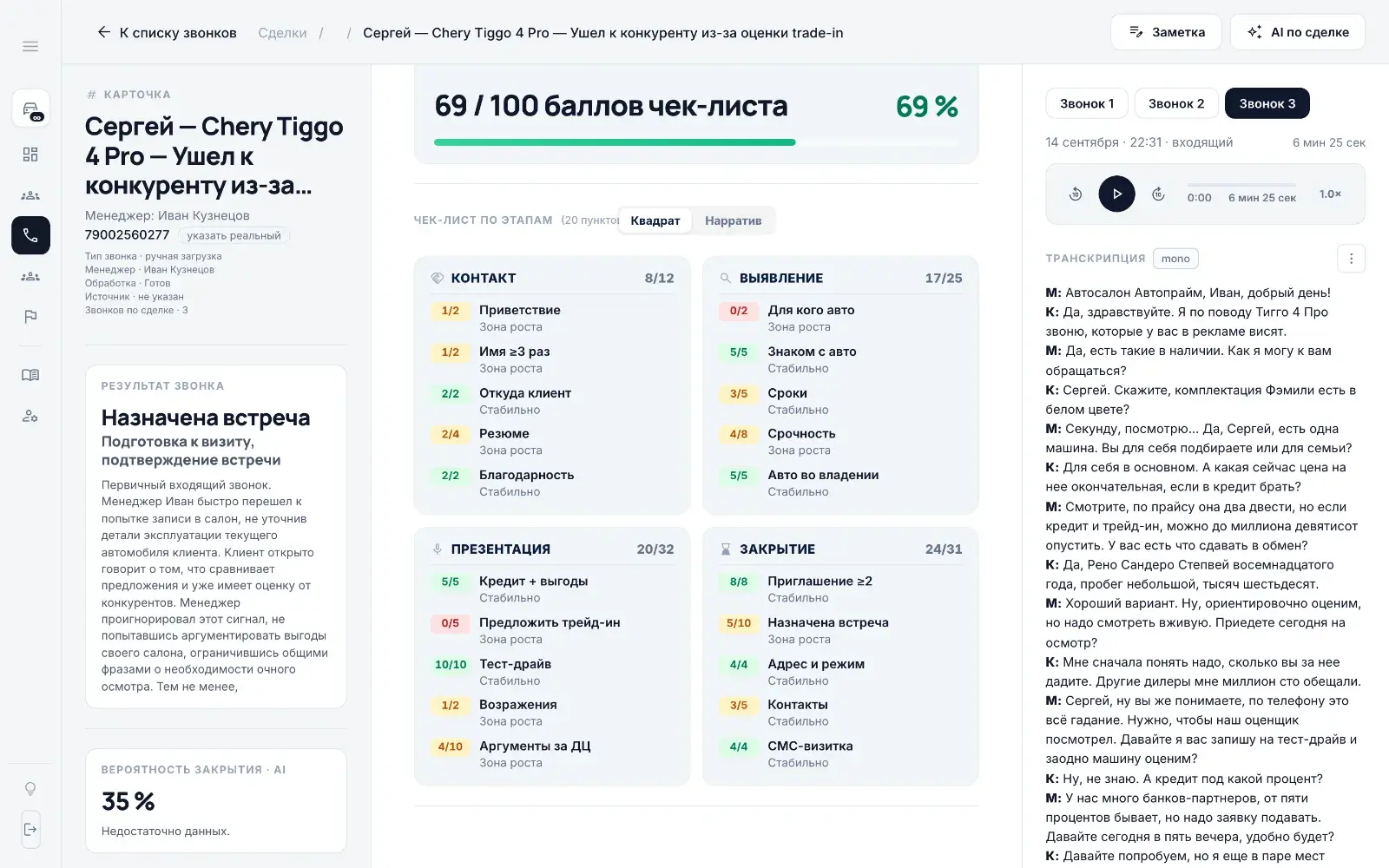Viewport: 1389px width, 868px height.
Task: Play the call recording
Action: pos(1116,194)
